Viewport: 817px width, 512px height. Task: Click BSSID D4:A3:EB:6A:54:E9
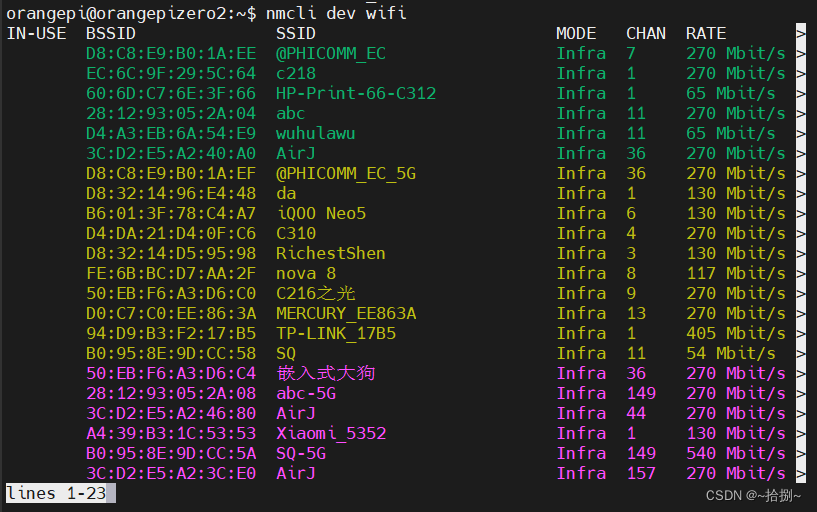[x=171, y=133]
